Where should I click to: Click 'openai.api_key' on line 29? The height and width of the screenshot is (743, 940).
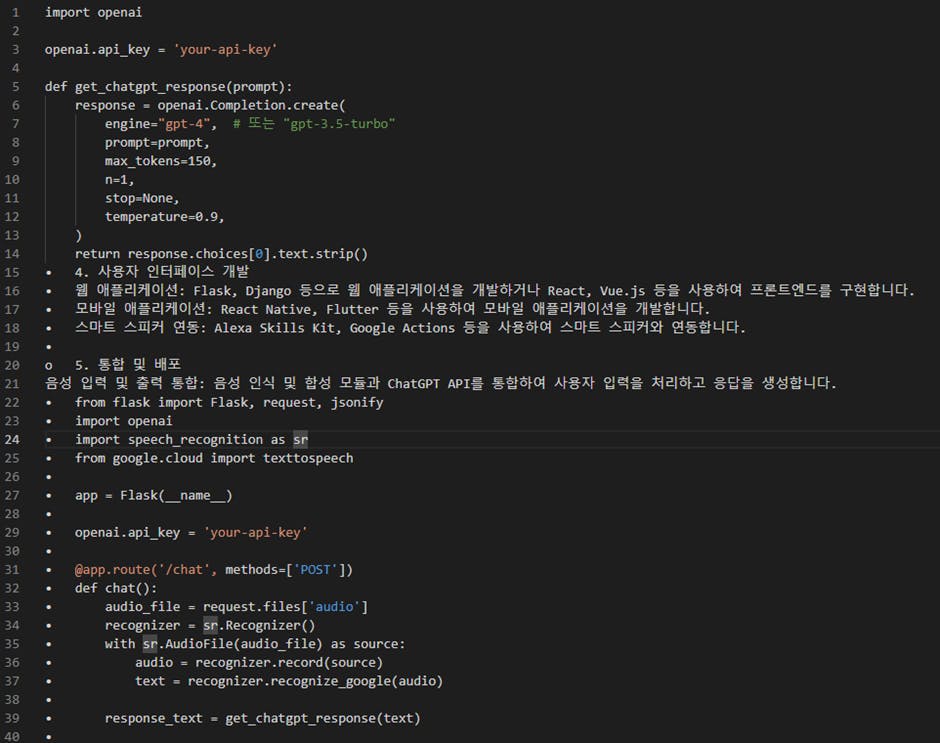click(x=127, y=533)
